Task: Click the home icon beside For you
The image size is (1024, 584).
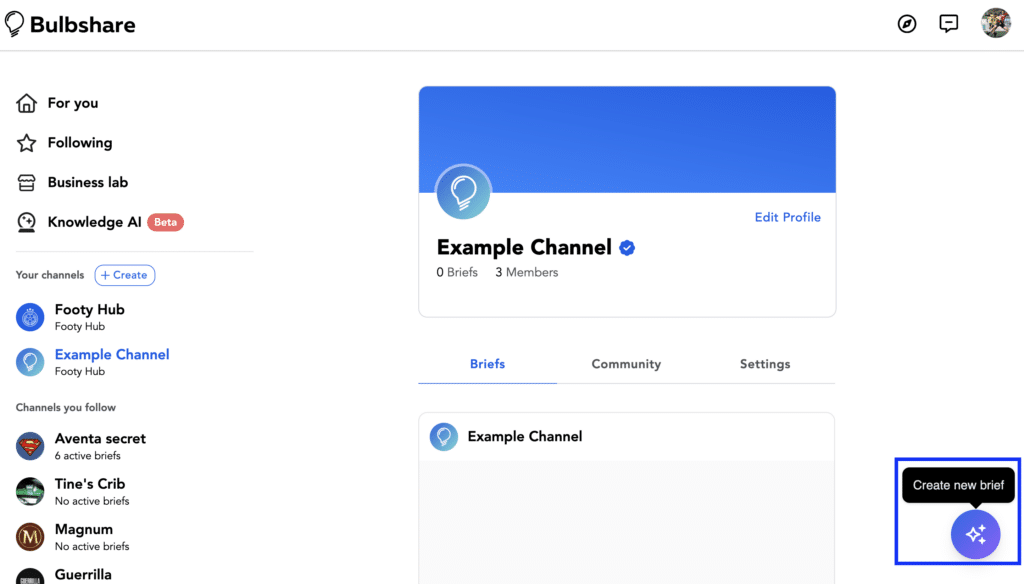Action: click(27, 103)
